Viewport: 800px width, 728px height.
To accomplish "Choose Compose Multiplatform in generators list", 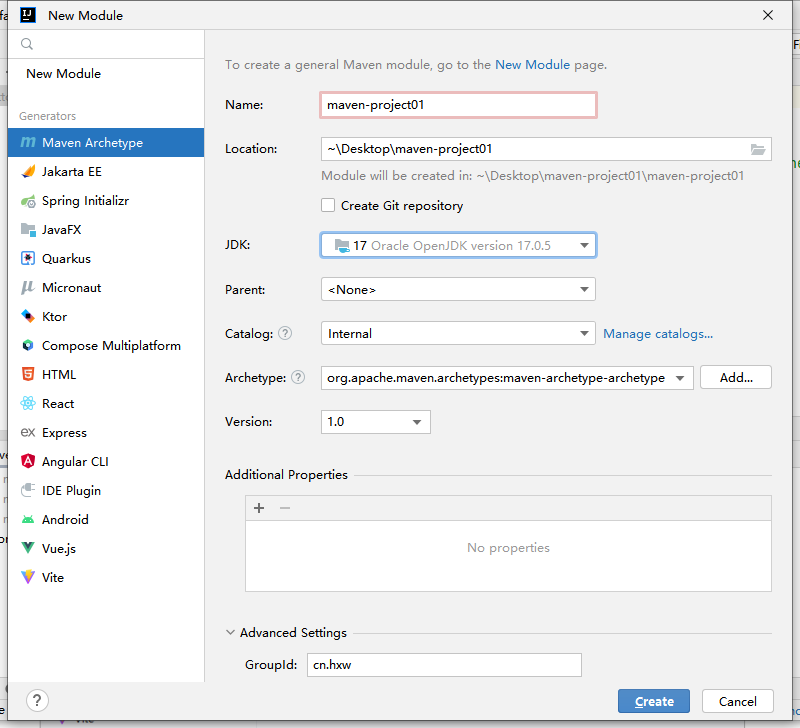I will pyautogui.click(x=111, y=346).
